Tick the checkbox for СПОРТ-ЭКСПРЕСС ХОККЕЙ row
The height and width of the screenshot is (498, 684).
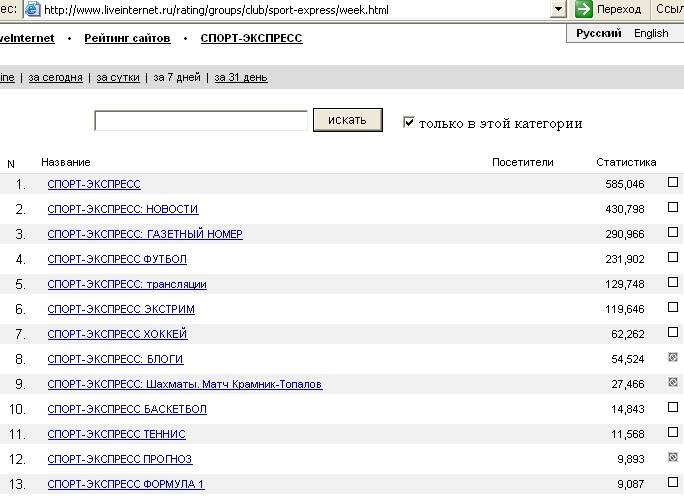(673, 332)
